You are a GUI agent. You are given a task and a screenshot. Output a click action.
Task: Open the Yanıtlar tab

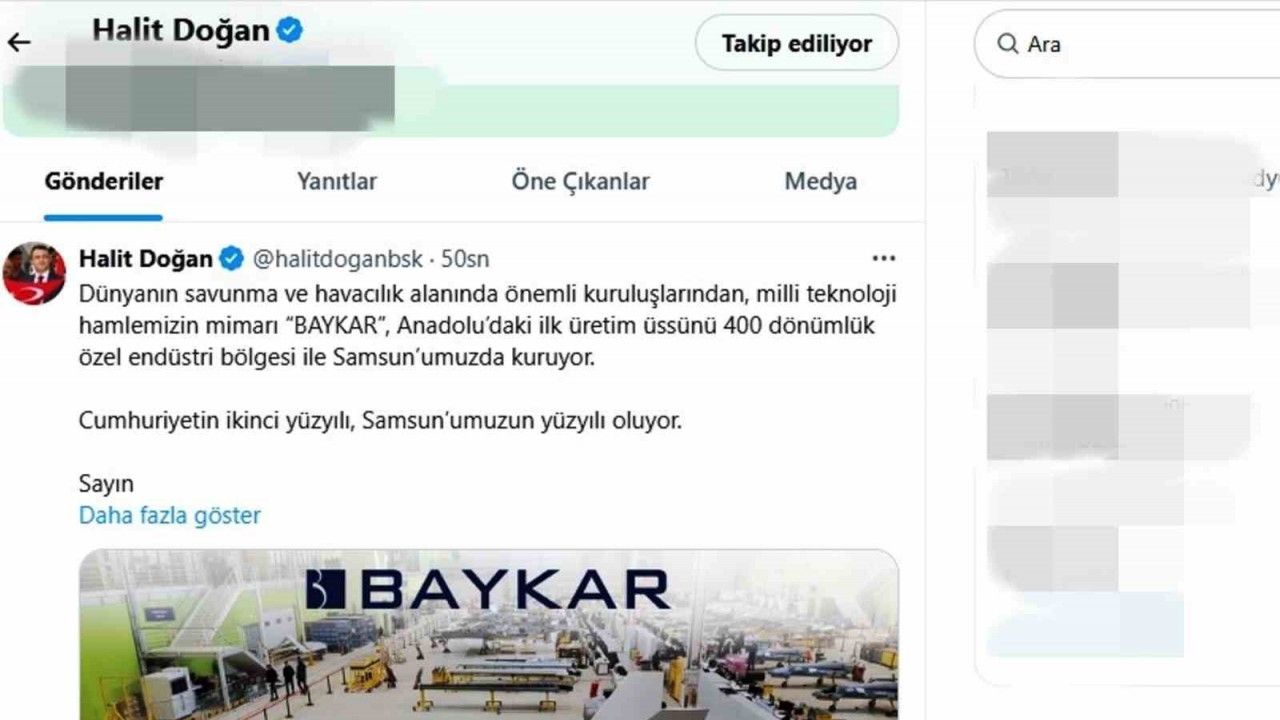[337, 182]
